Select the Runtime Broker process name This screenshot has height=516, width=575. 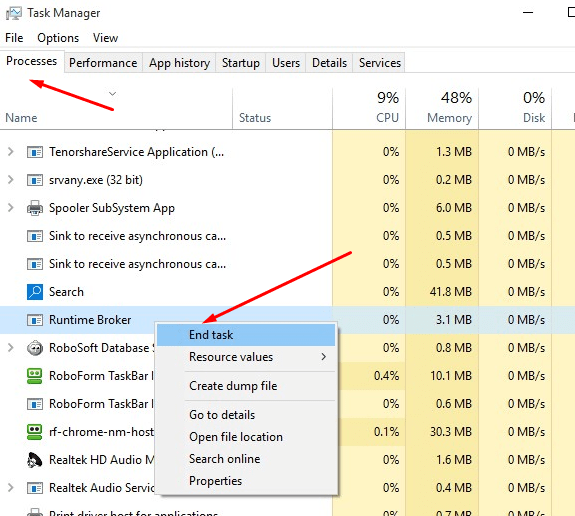(x=90, y=320)
